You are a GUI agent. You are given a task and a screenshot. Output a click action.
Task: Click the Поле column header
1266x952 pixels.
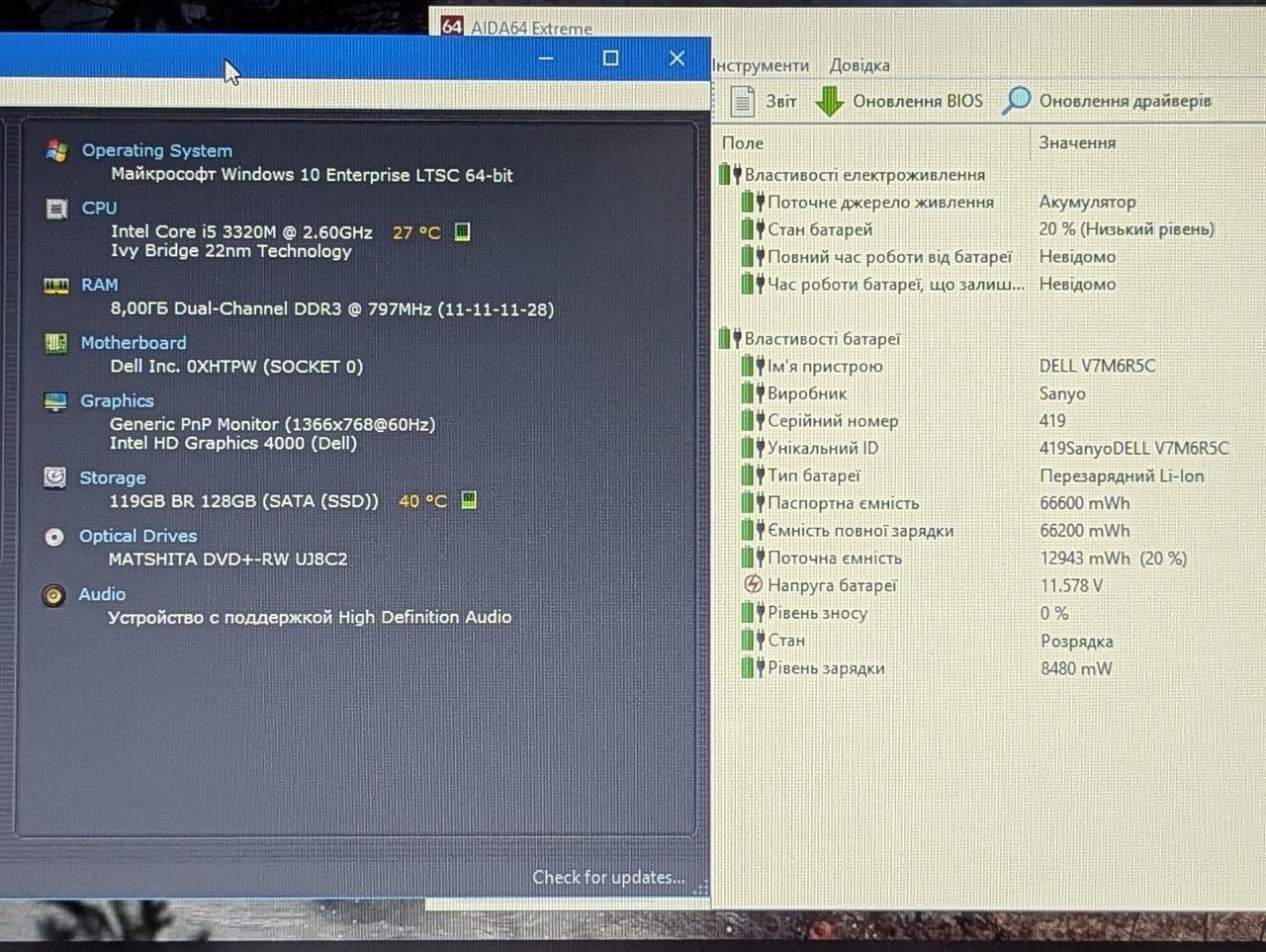coord(743,142)
